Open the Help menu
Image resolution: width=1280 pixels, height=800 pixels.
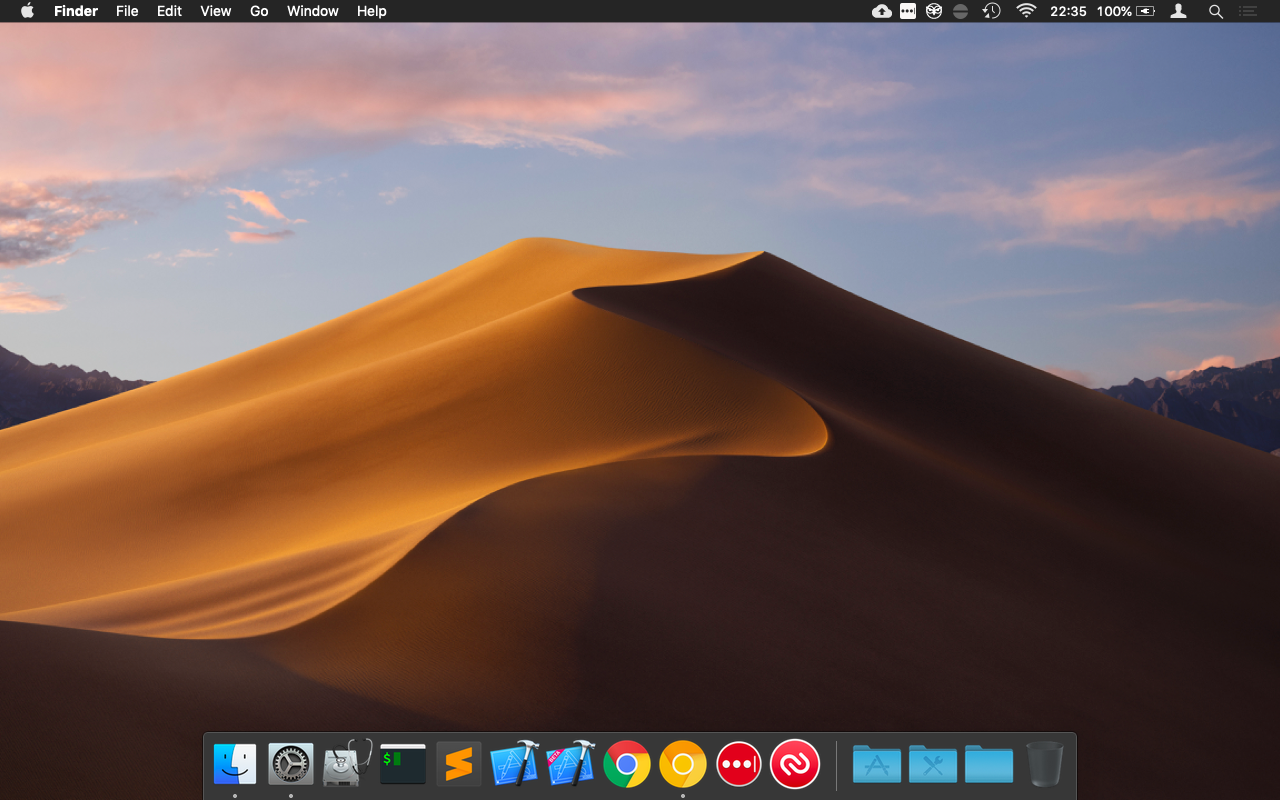pos(372,11)
